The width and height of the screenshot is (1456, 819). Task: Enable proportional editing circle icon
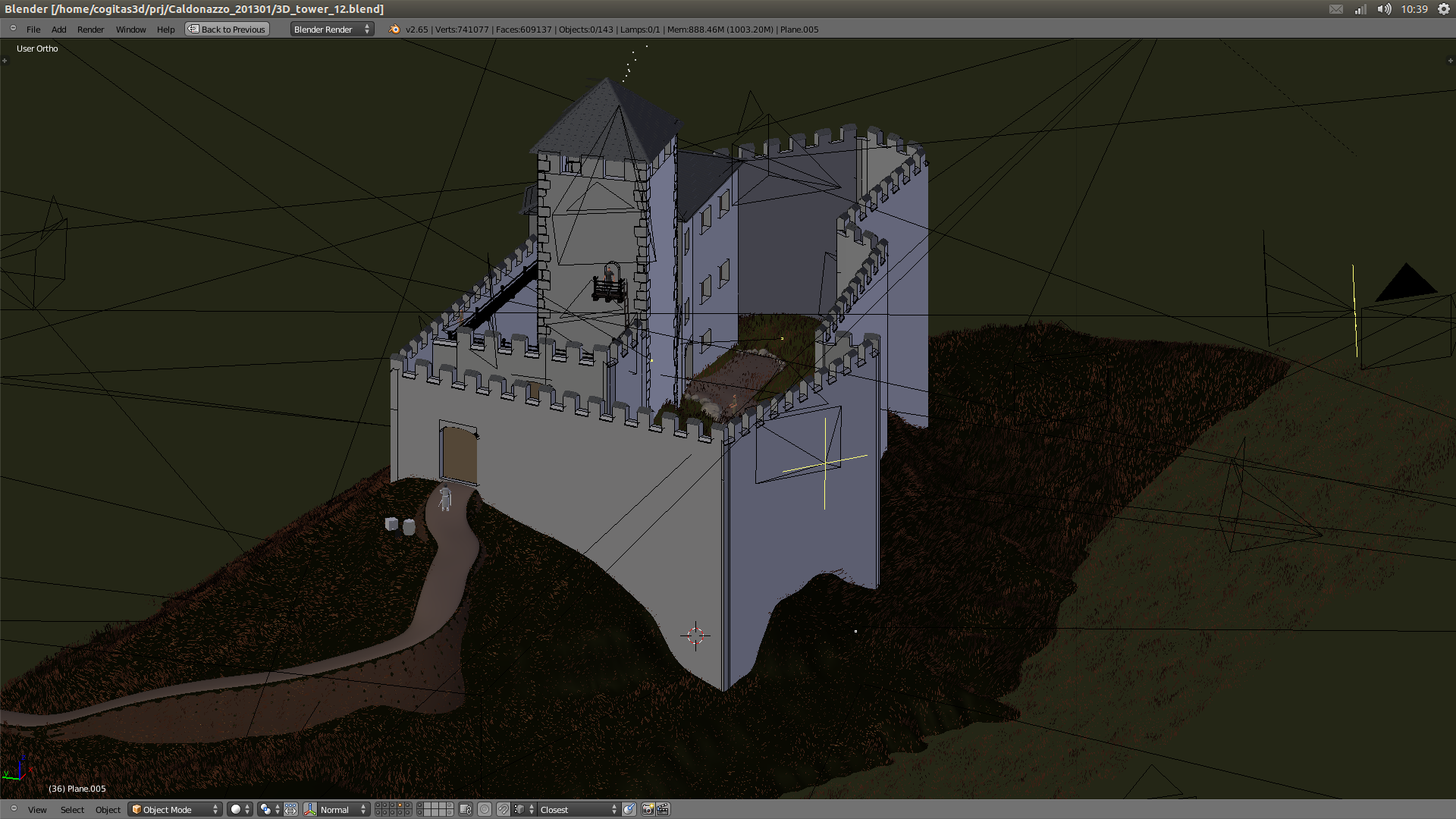485,809
